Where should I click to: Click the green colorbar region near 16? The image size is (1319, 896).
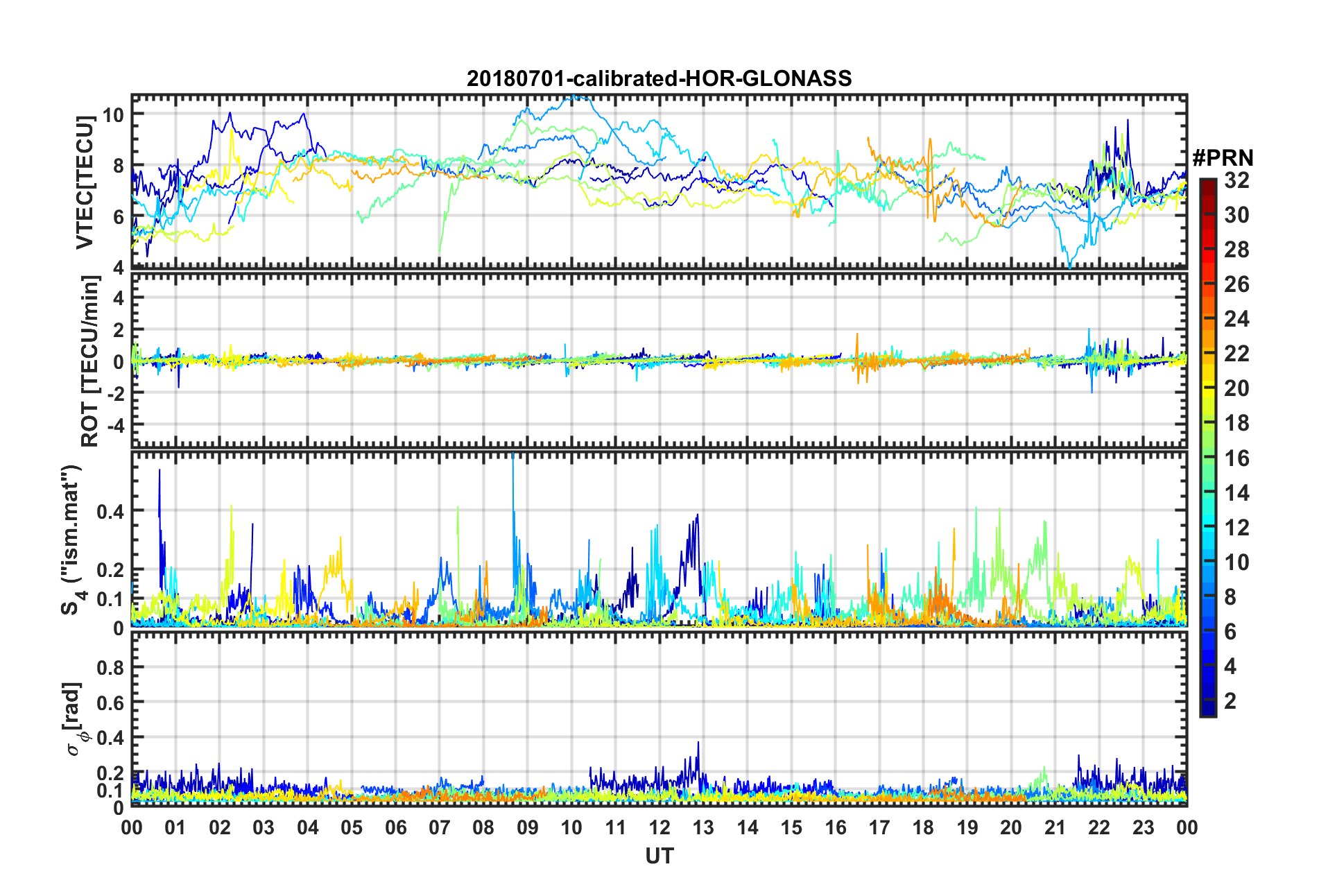coord(1208,458)
